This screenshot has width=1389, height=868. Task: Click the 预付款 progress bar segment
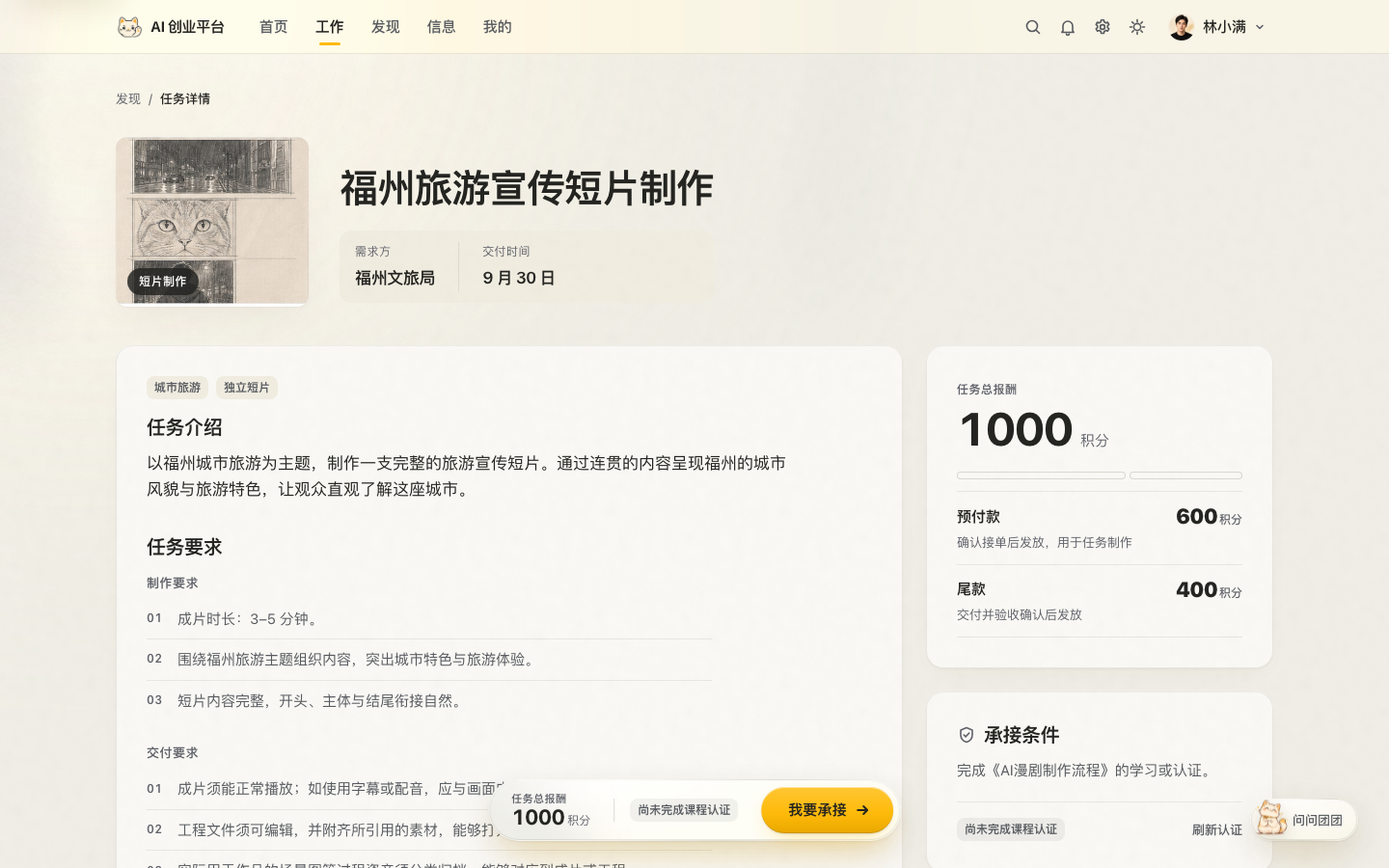(1041, 475)
